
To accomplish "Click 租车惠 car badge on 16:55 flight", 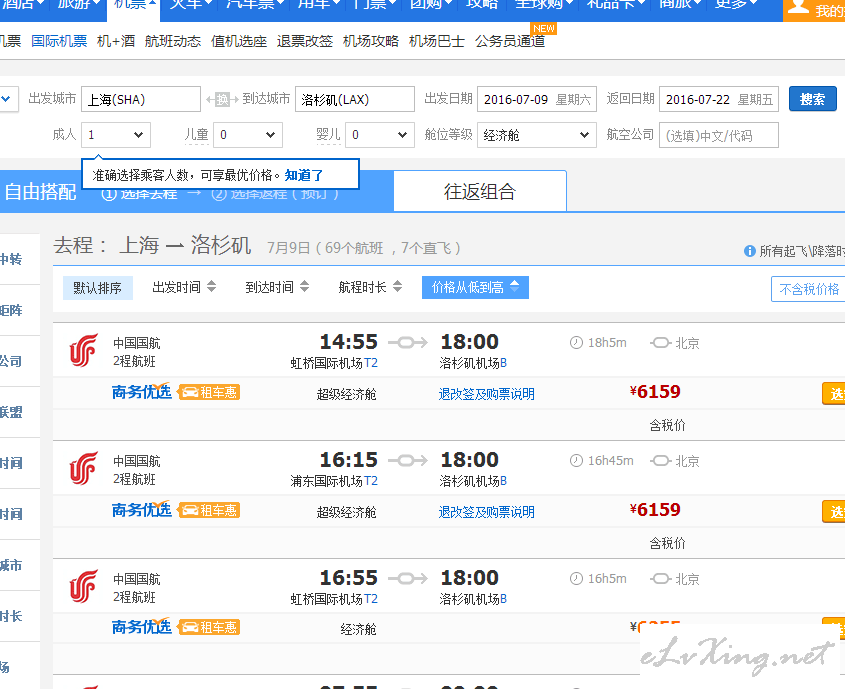I will (209, 628).
